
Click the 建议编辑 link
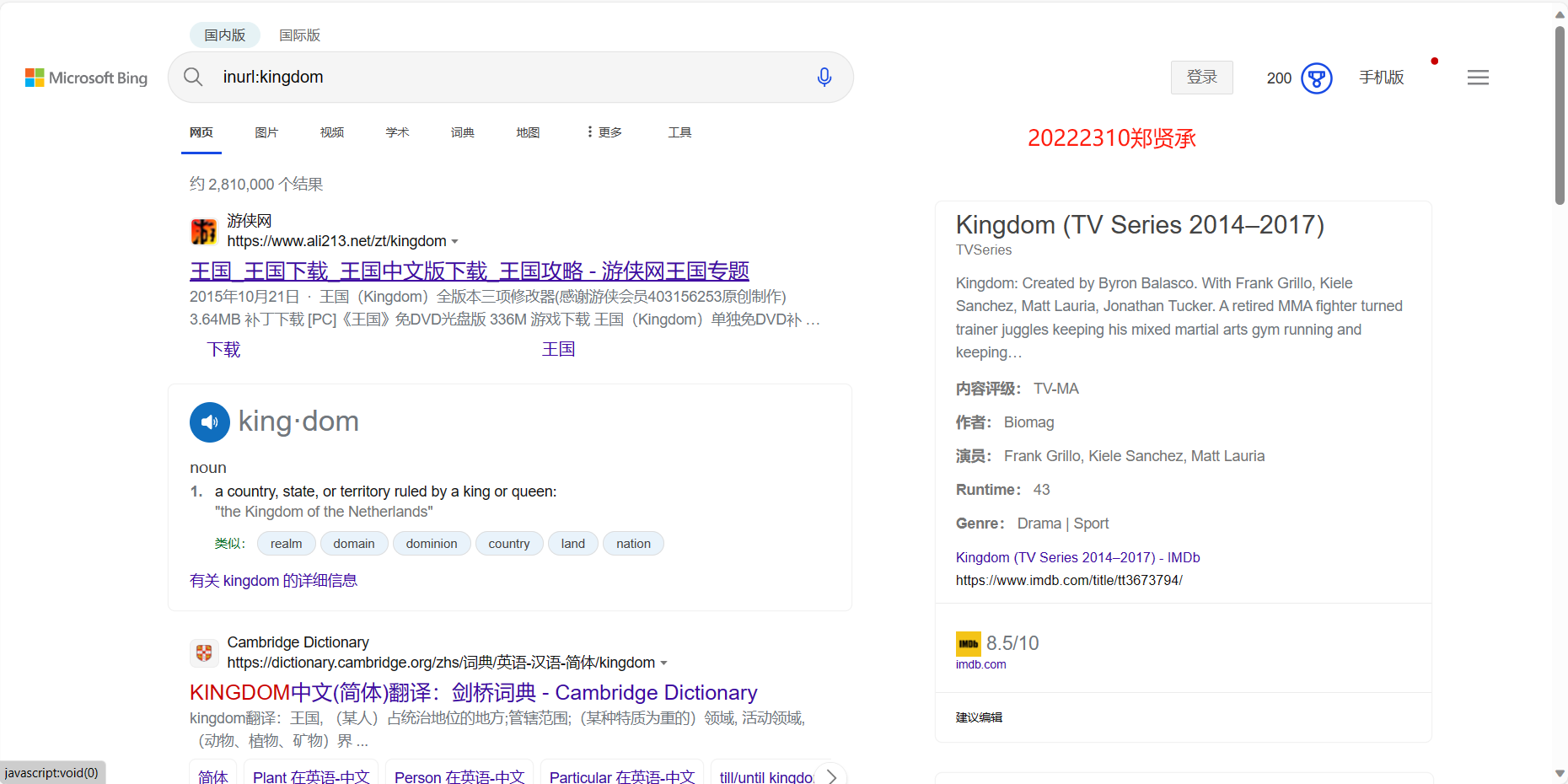point(979,717)
